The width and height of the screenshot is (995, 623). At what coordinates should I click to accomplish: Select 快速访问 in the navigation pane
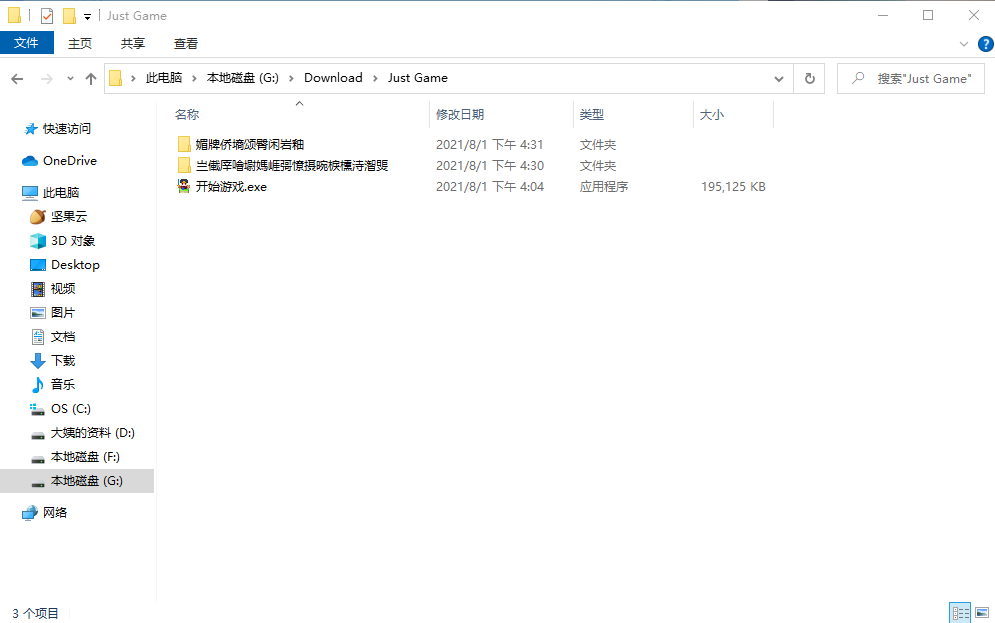coord(67,129)
